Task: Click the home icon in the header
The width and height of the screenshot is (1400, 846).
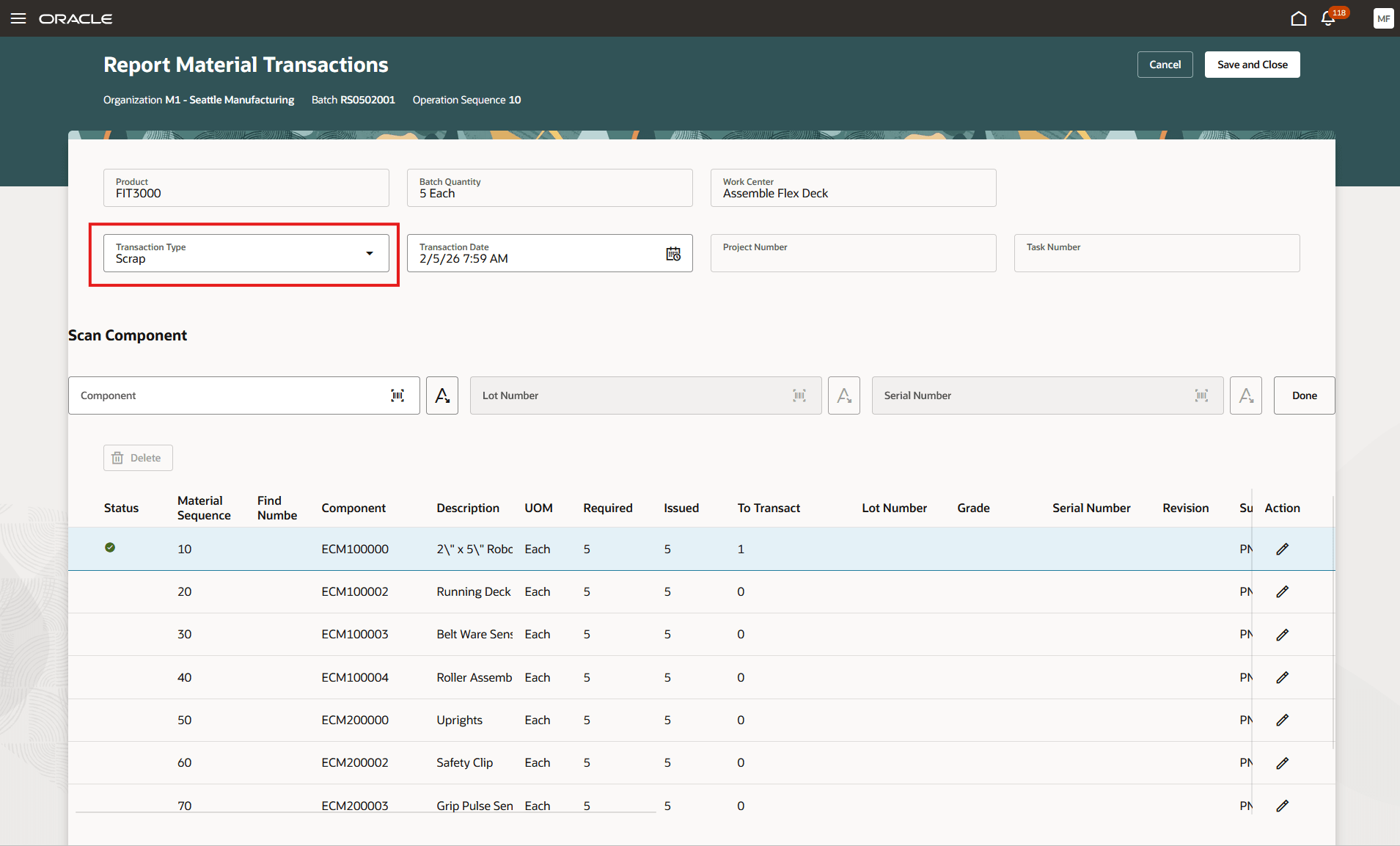Action: click(x=1297, y=18)
